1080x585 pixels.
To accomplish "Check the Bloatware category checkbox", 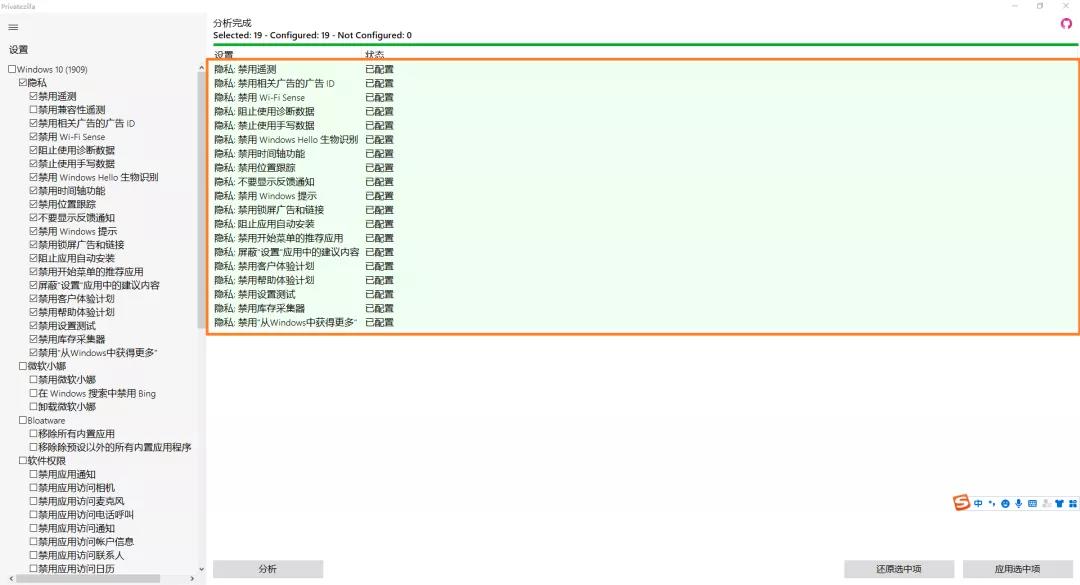I will (23, 420).
